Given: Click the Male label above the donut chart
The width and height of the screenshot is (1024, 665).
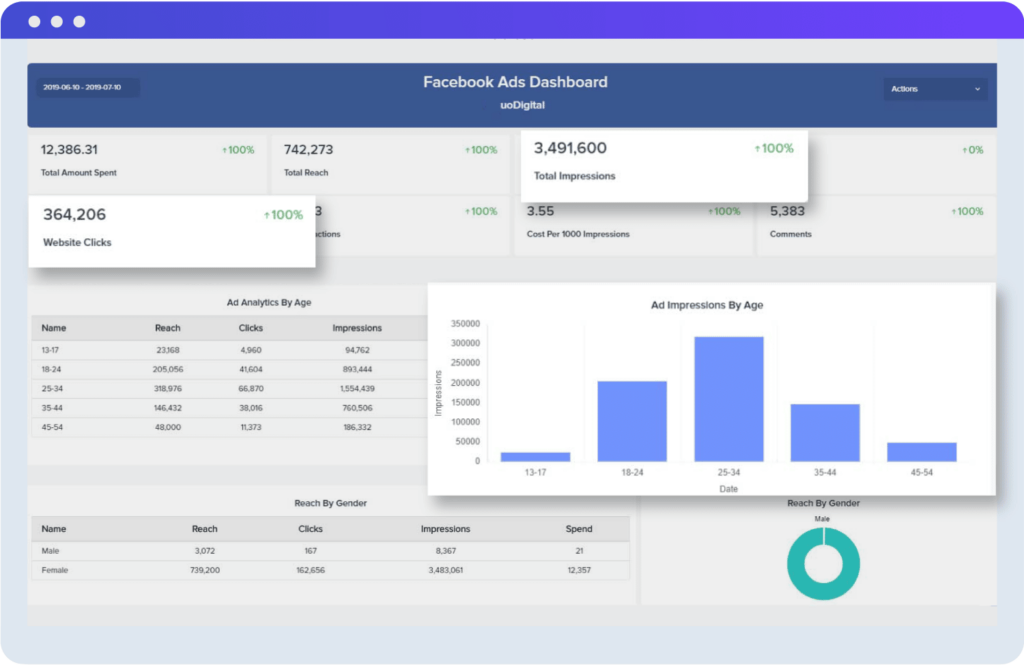Looking at the screenshot, I should [822, 519].
